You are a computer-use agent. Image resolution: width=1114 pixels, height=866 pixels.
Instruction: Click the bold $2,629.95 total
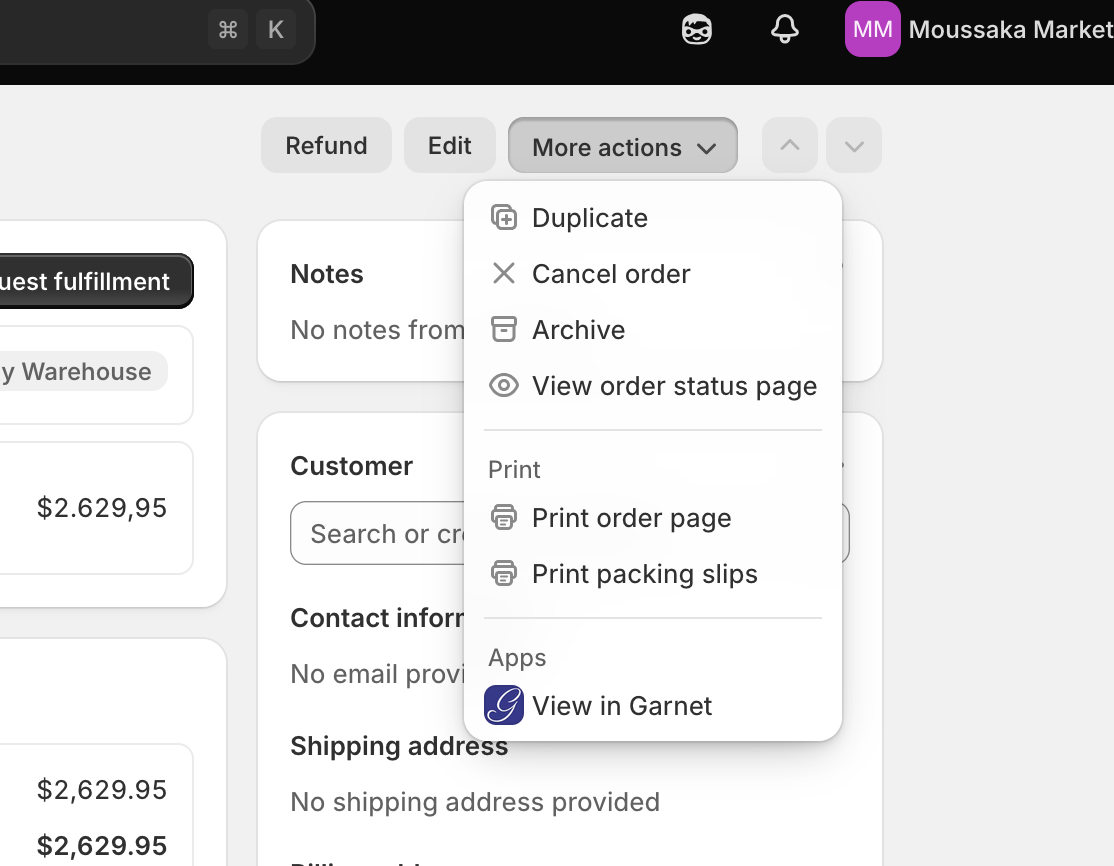pos(102,846)
